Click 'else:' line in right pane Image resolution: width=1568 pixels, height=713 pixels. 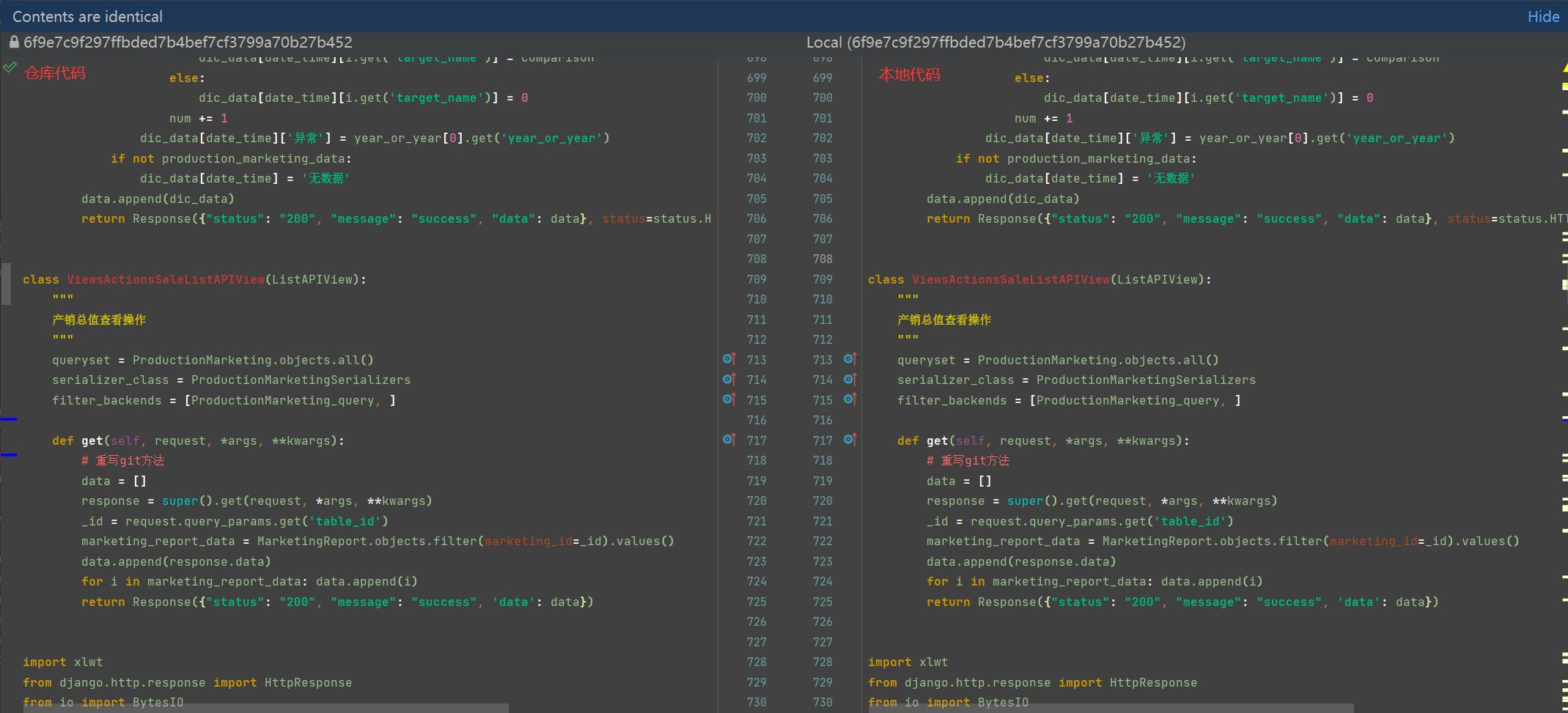click(x=1032, y=78)
